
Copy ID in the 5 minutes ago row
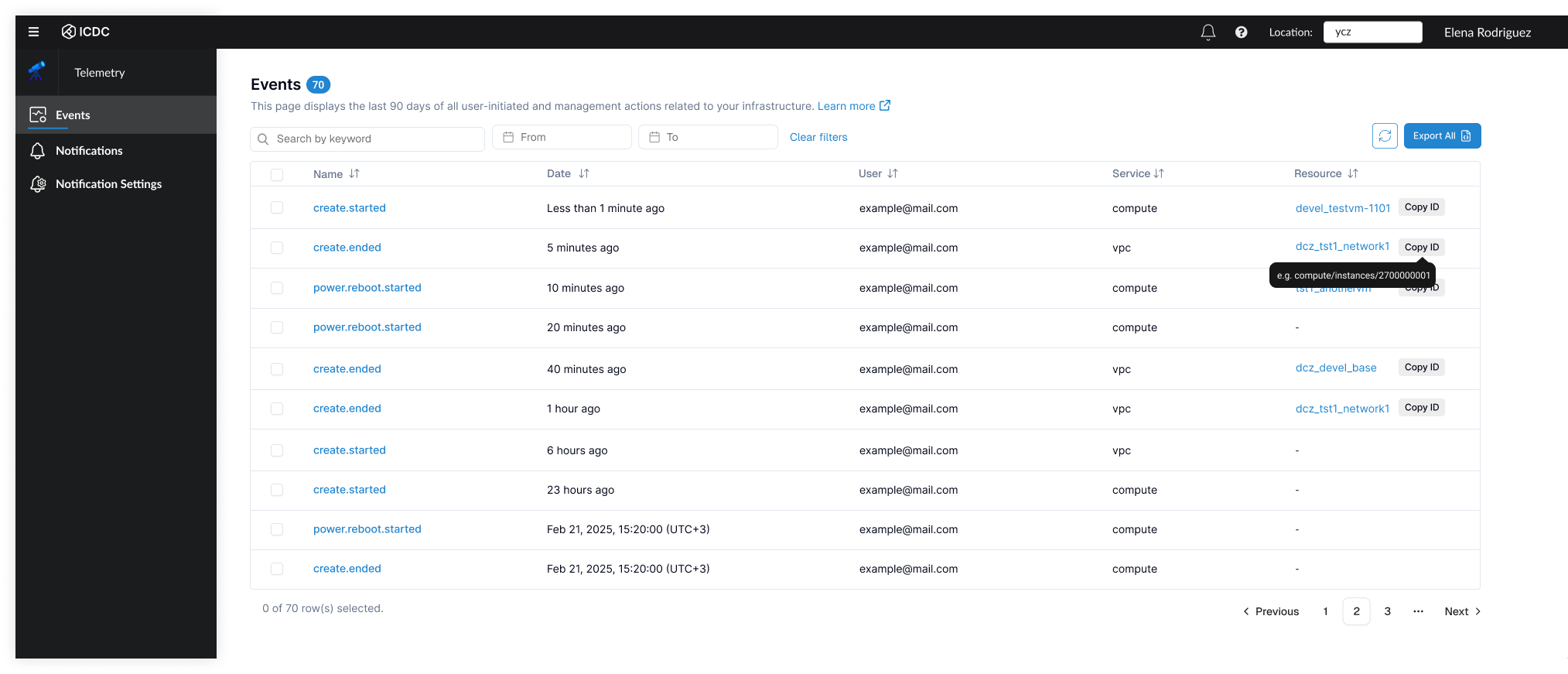coord(1421,247)
